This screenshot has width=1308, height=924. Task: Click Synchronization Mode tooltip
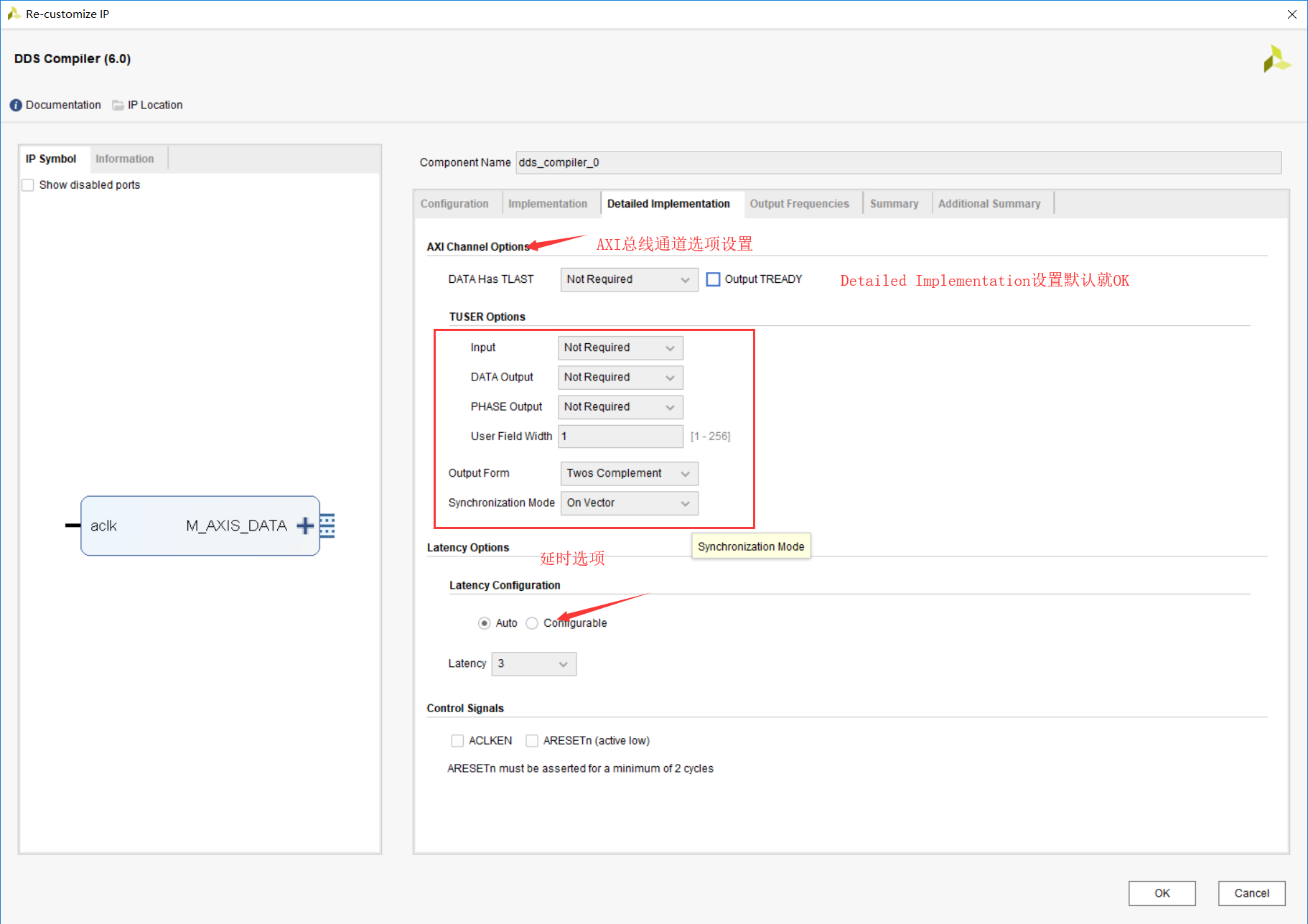751,546
